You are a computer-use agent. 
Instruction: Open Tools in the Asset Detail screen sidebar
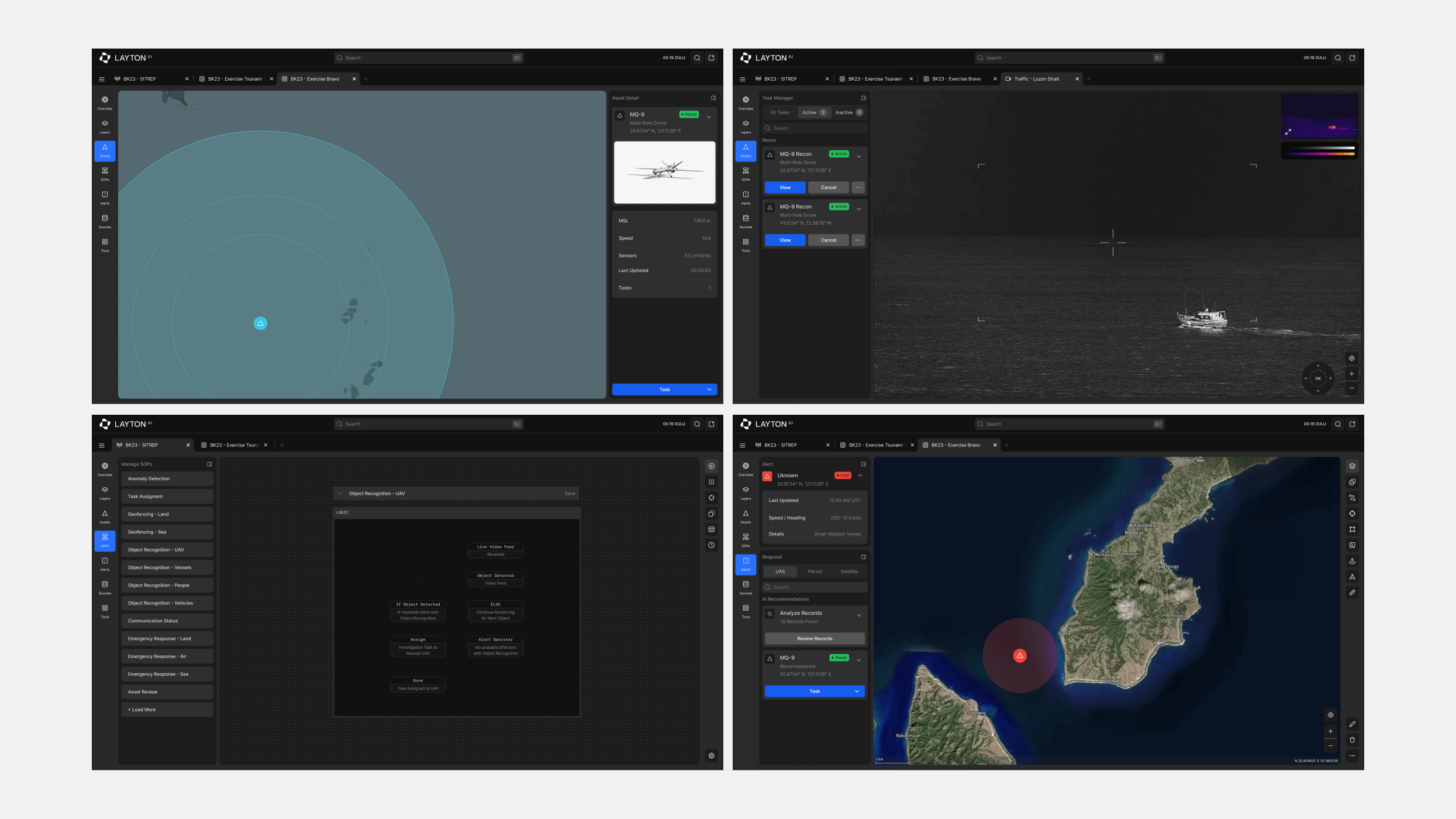pyautogui.click(x=105, y=245)
